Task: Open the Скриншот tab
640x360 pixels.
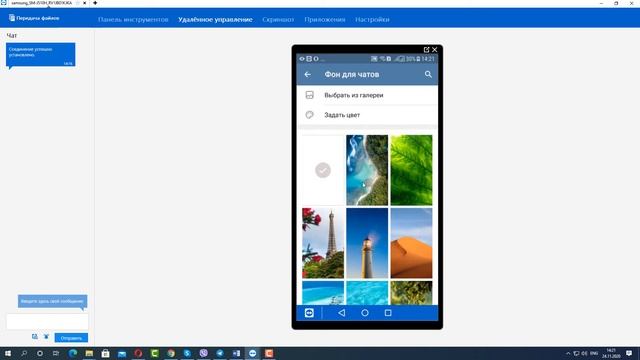Action: tap(278, 20)
